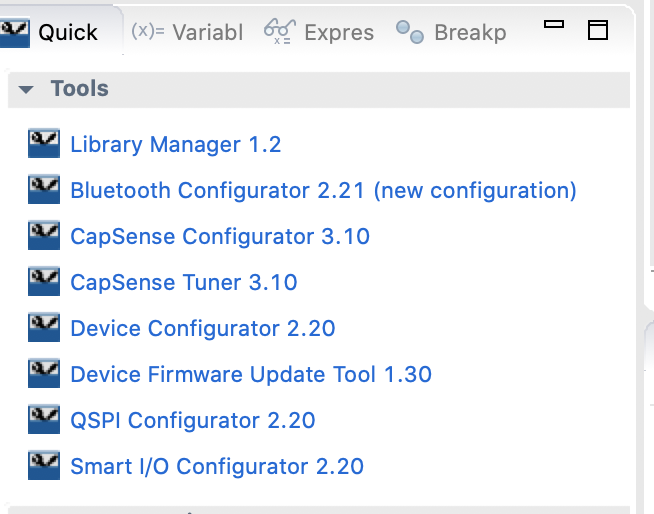Click the CapSense Configurator tool icon
Image resolution: width=654 pixels, height=514 pixels.
click(x=45, y=236)
